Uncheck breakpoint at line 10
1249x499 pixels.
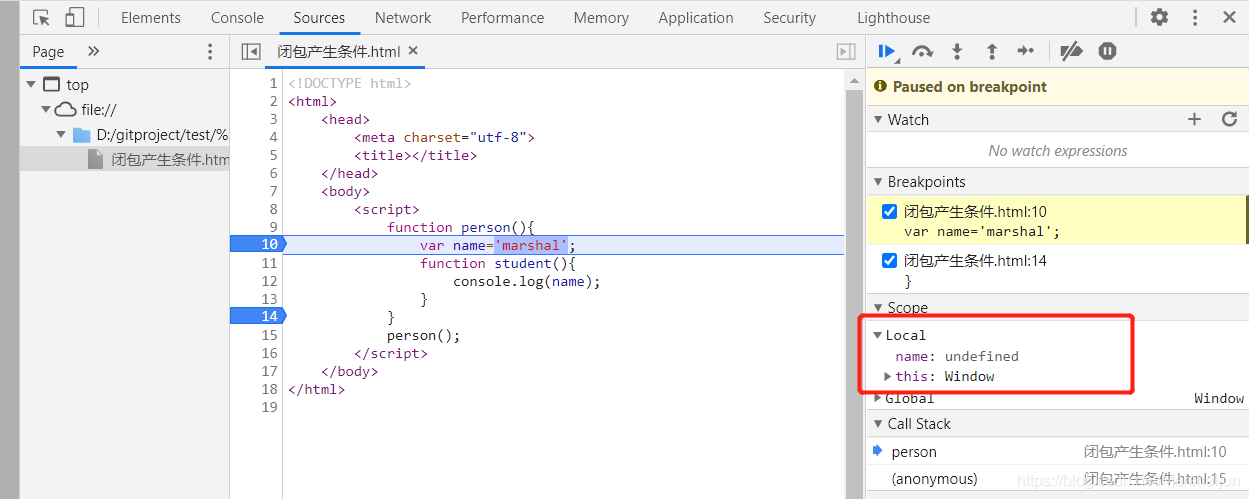click(889, 212)
